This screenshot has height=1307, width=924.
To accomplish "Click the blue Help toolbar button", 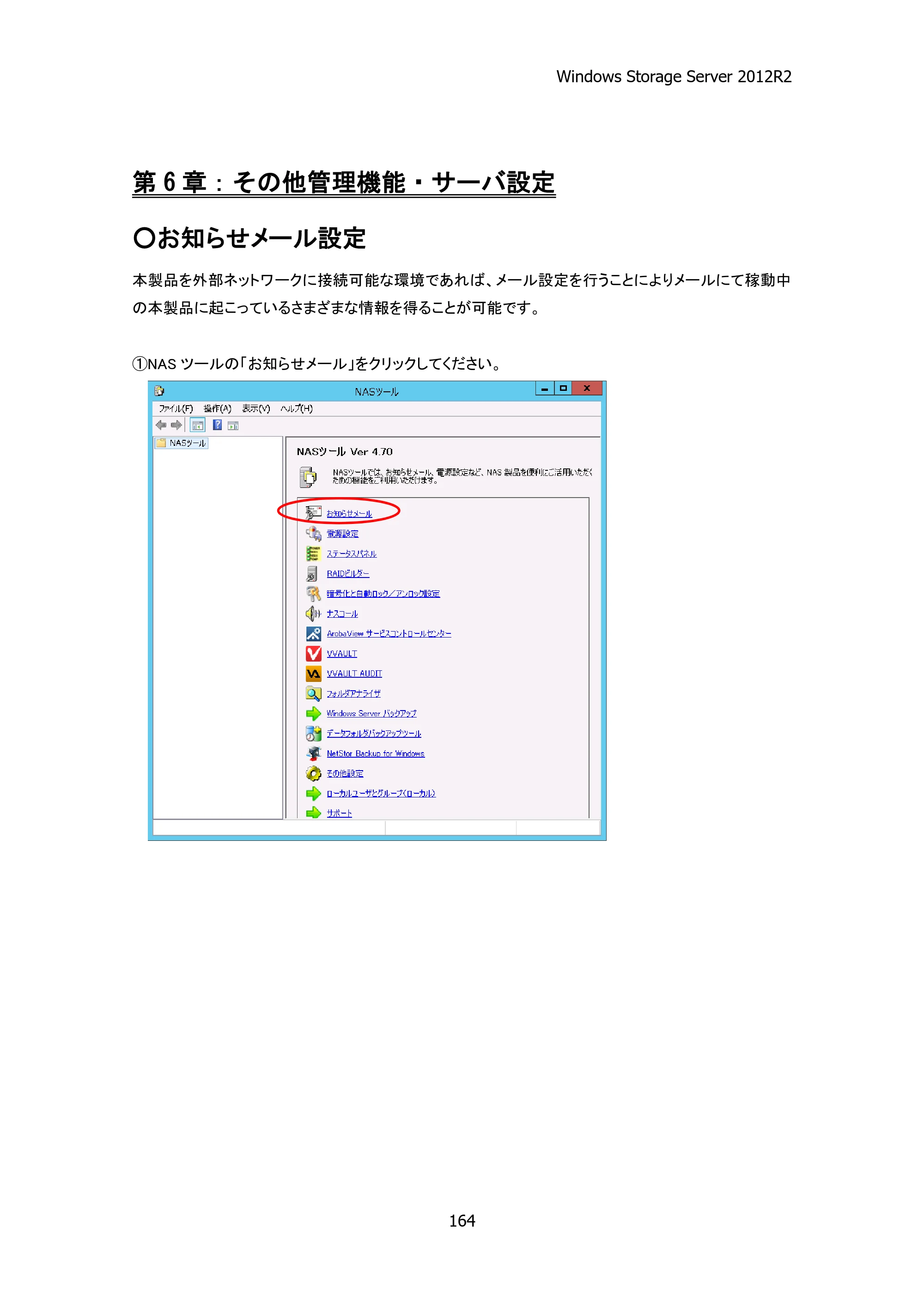I will (217, 425).
